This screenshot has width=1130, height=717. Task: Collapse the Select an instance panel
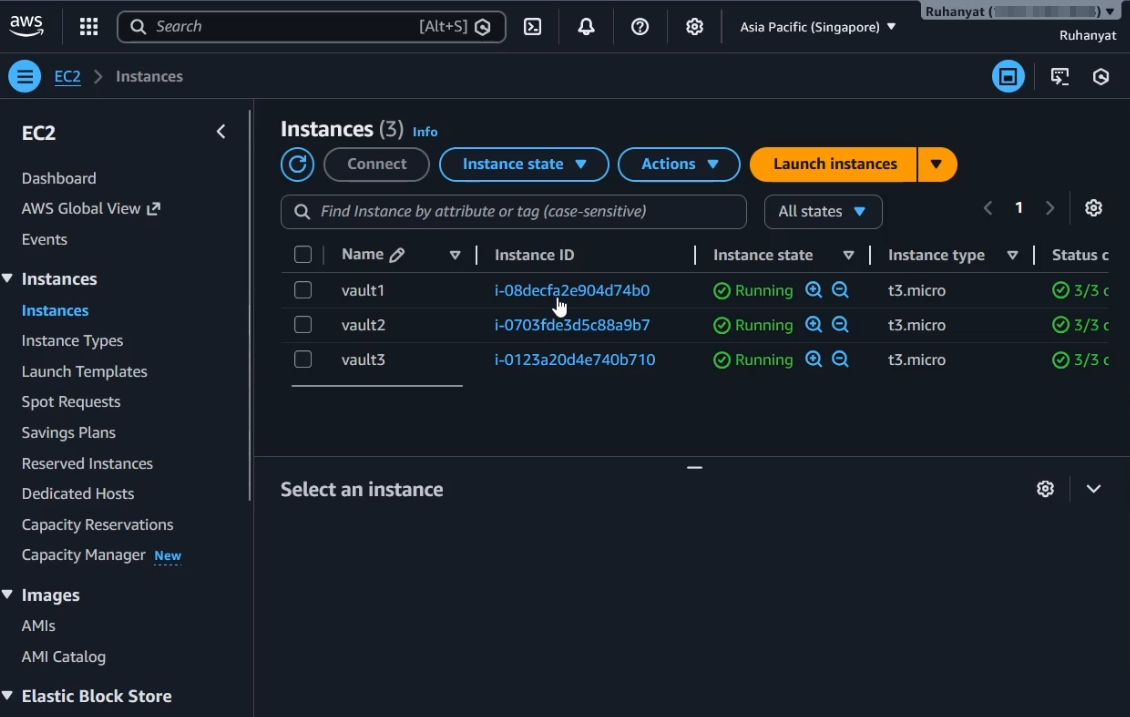coord(1093,488)
